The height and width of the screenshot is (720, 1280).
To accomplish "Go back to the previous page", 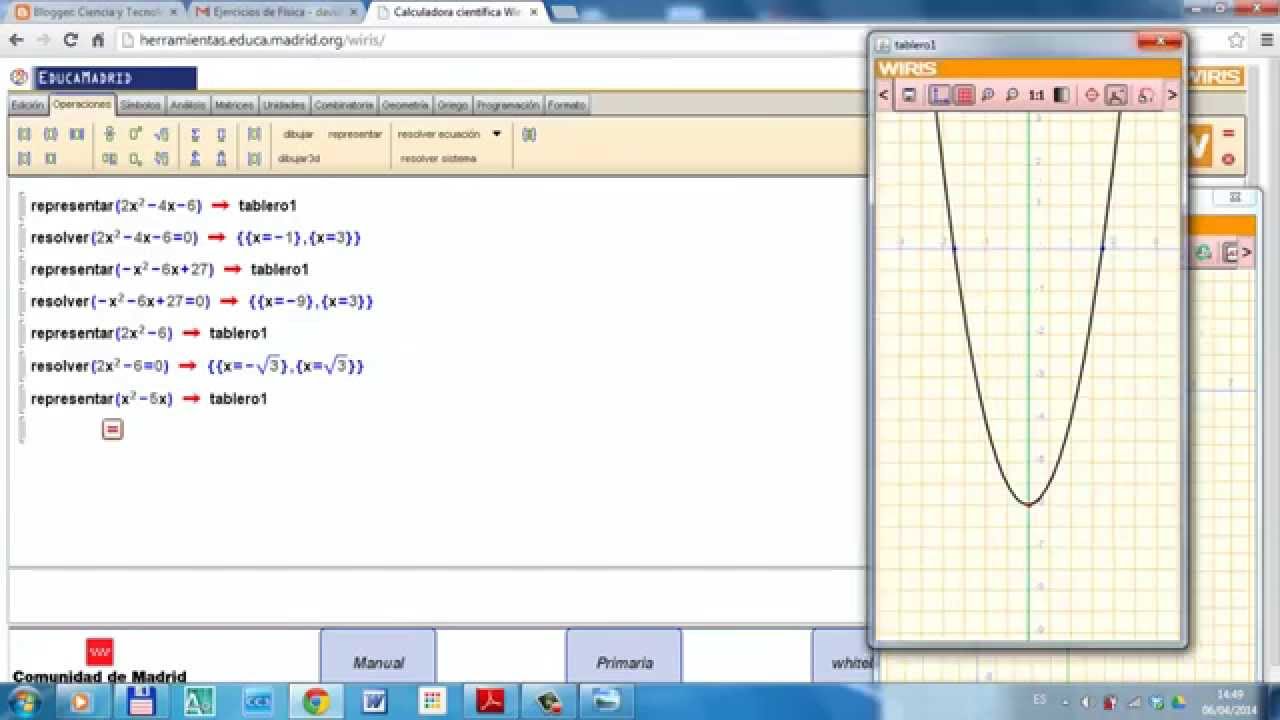I will pyautogui.click(x=16, y=40).
